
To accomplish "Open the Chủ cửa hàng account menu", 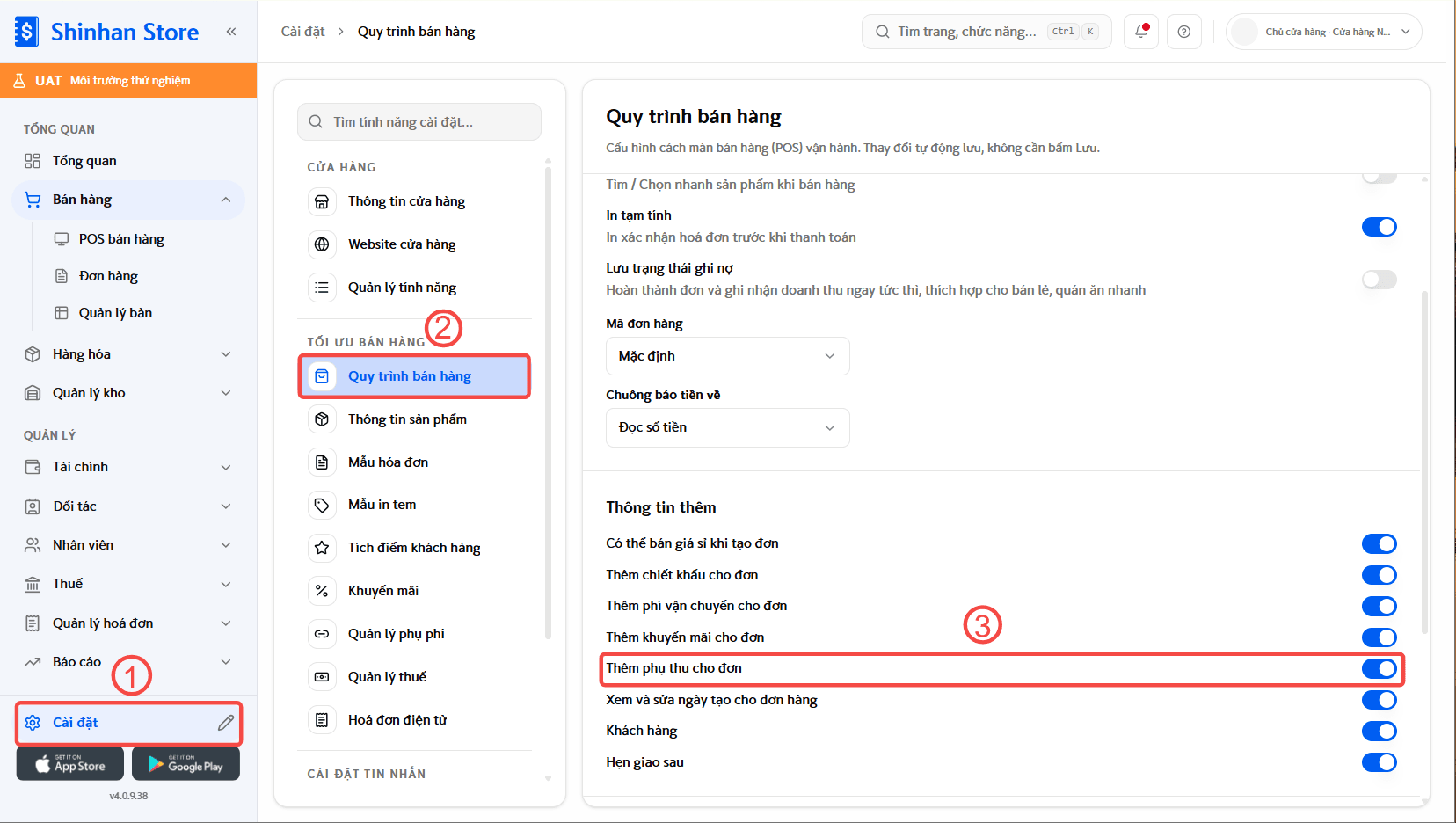I will [x=1324, y=32].
